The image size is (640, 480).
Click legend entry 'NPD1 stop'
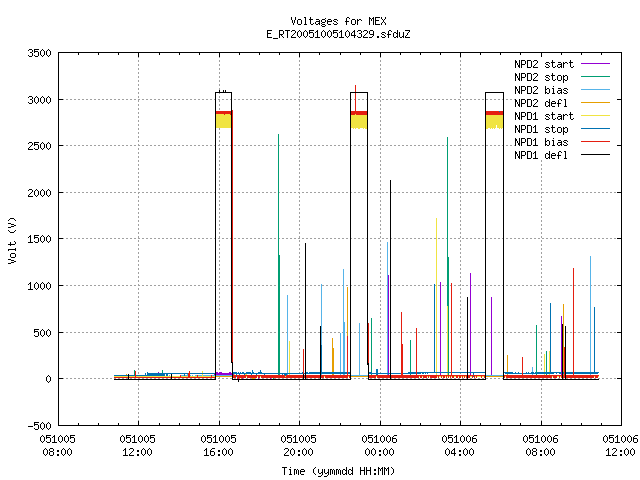541,129
